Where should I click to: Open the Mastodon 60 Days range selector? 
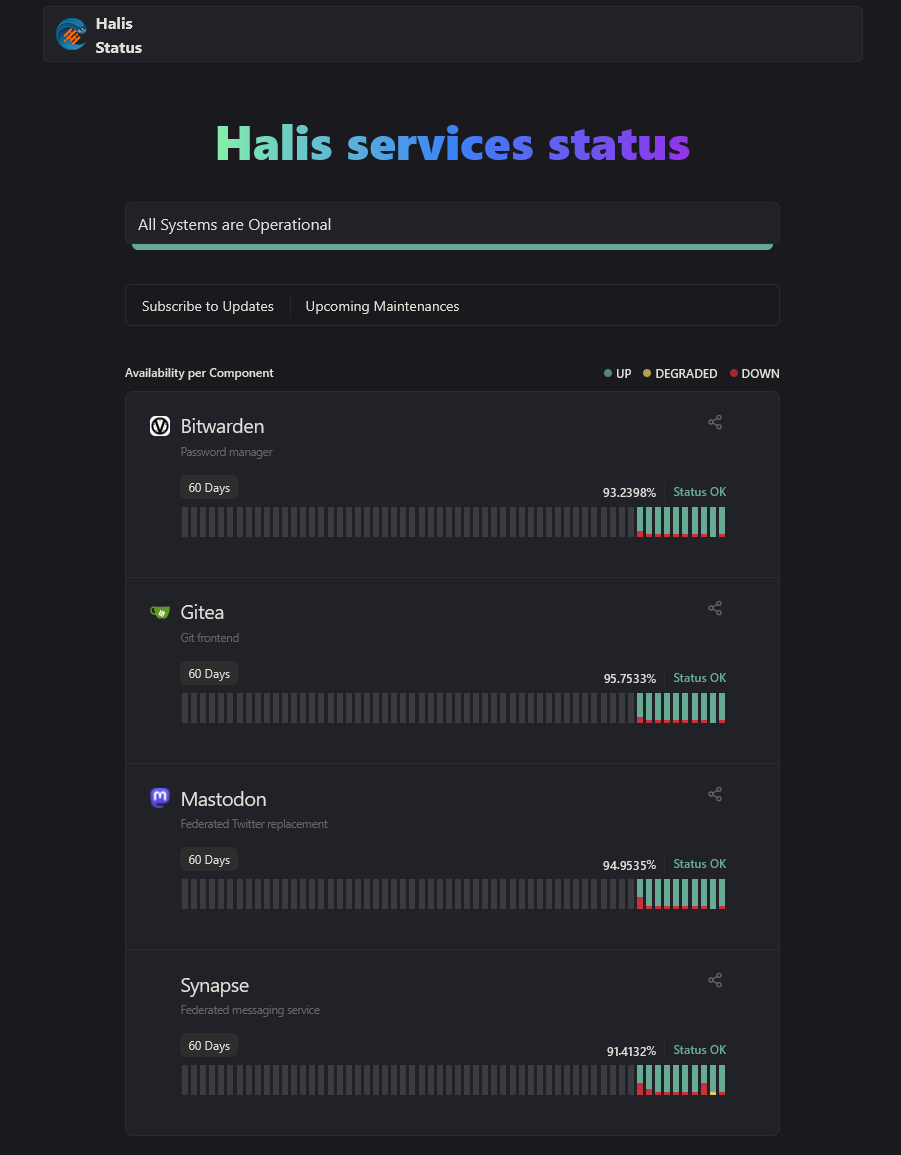209,860
